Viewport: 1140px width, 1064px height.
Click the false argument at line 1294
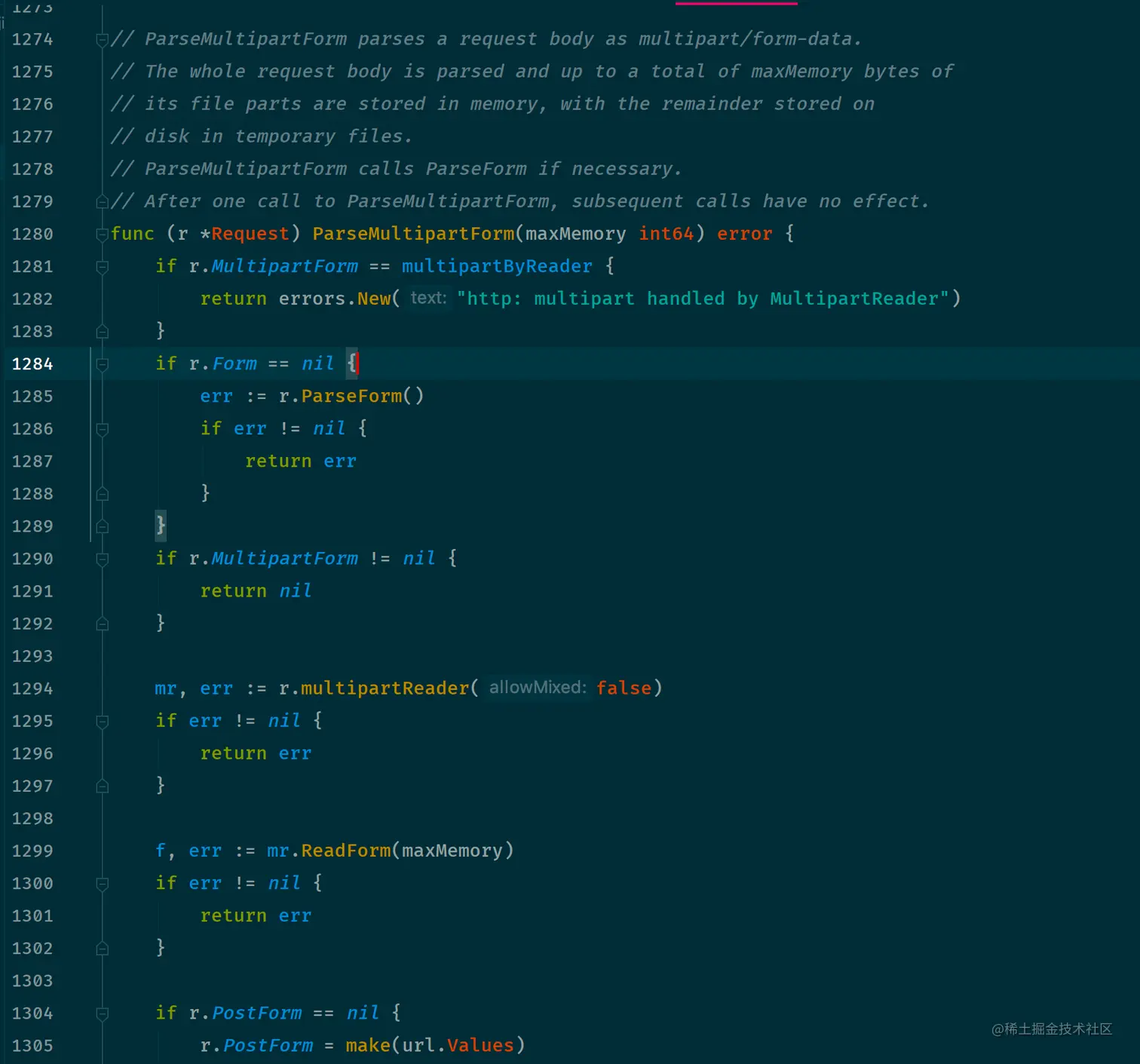[x=624, y=688]
